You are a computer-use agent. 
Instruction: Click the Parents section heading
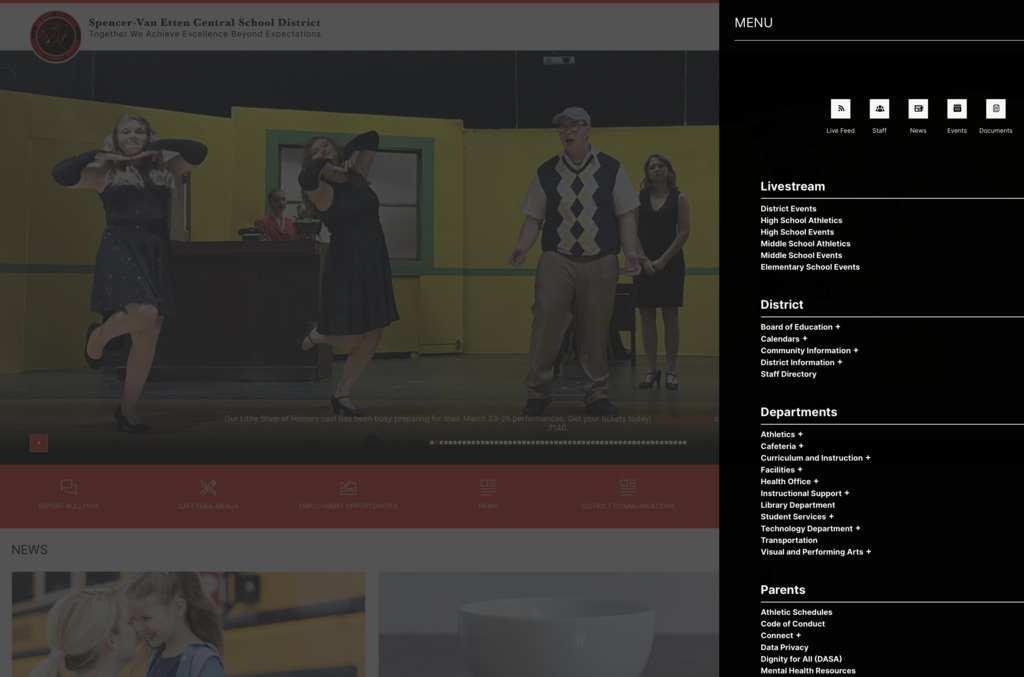coord(782,590)
